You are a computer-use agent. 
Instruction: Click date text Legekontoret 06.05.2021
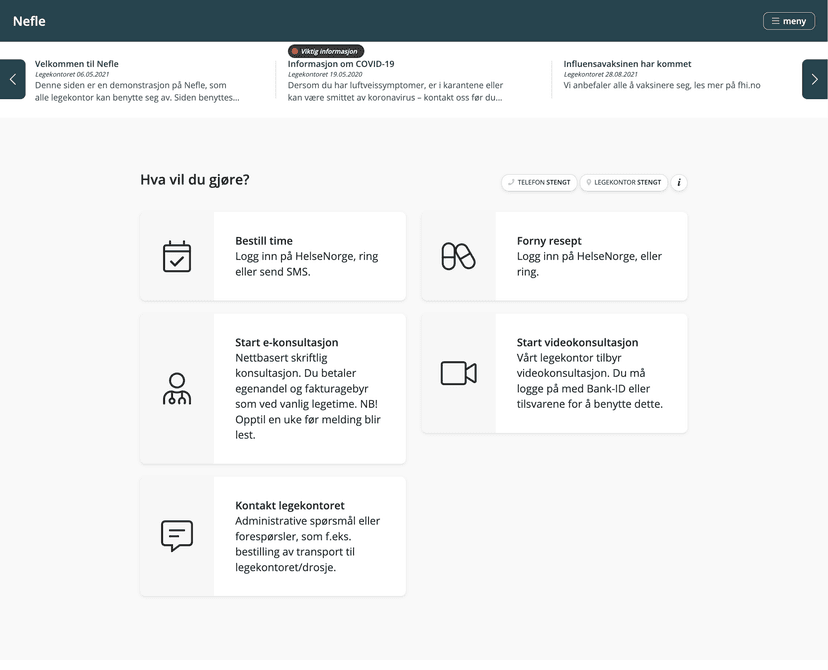tap(72, 74)
